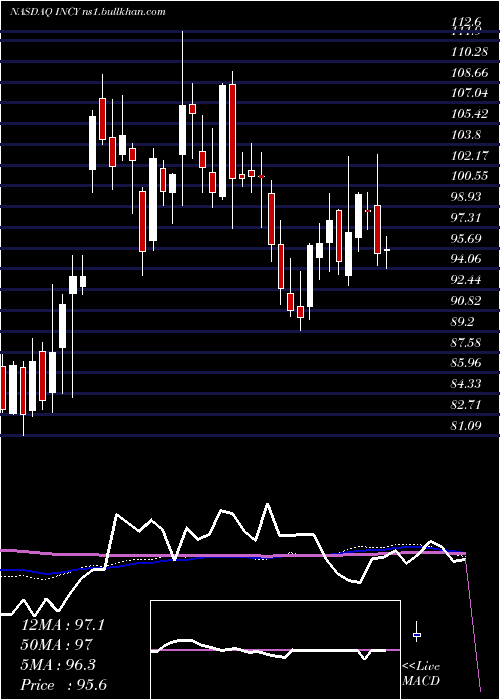Select the 89.2 price axis label
The width and height of the screenshot is (500, 700).
tap(463, 321)
